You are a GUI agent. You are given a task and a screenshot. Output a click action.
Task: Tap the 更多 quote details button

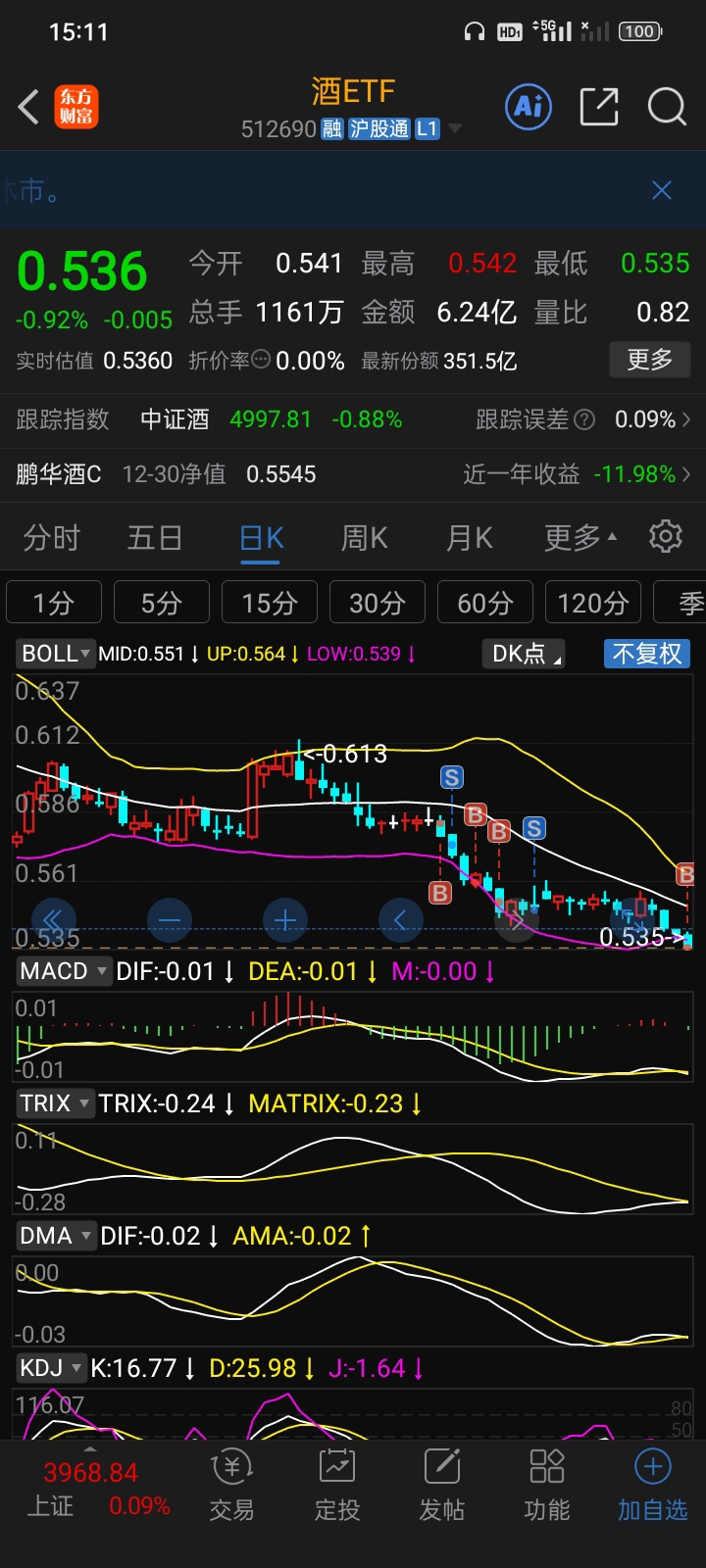pos(650,360)
